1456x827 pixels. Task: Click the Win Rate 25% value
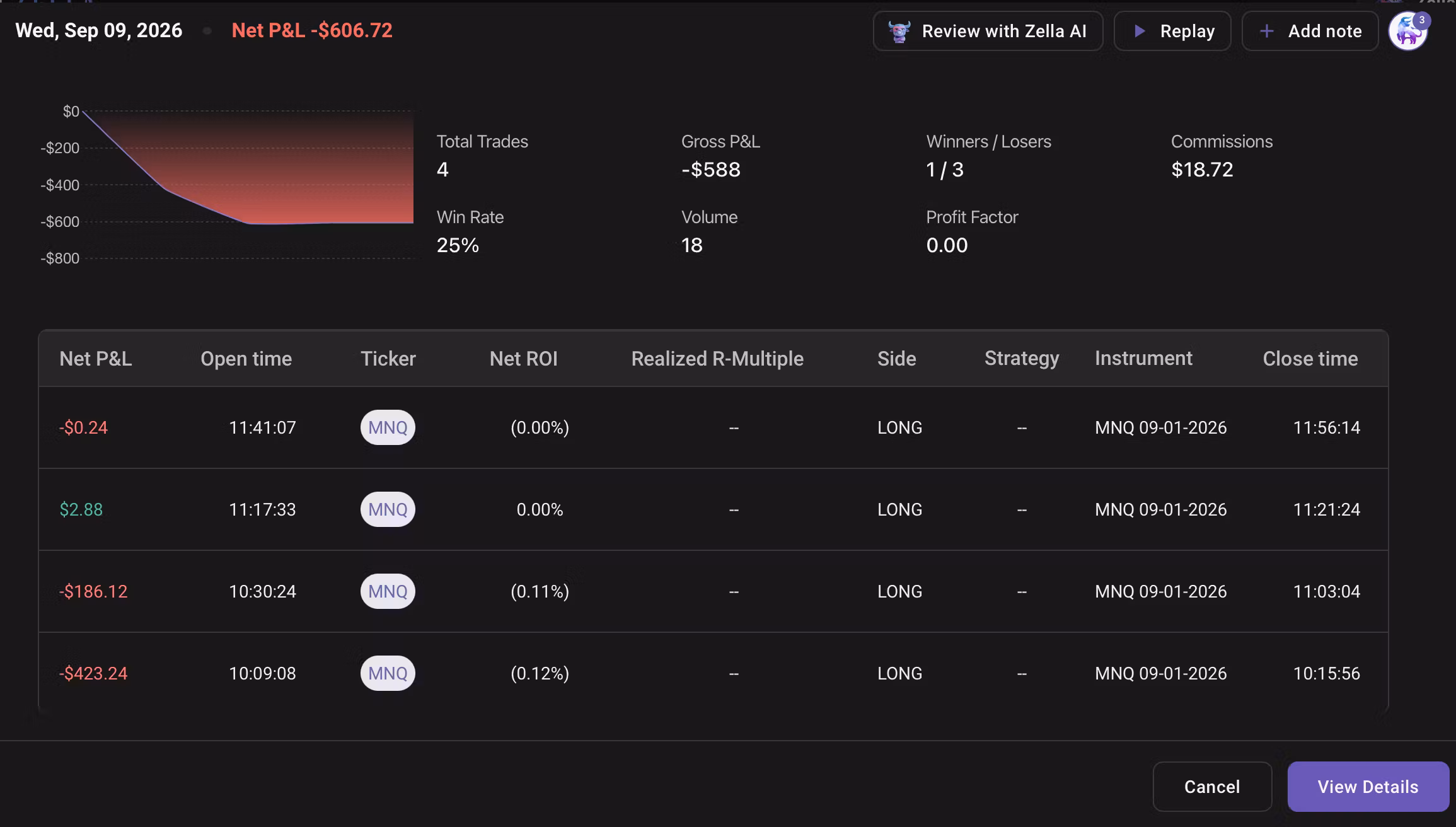tap(458, 245)
